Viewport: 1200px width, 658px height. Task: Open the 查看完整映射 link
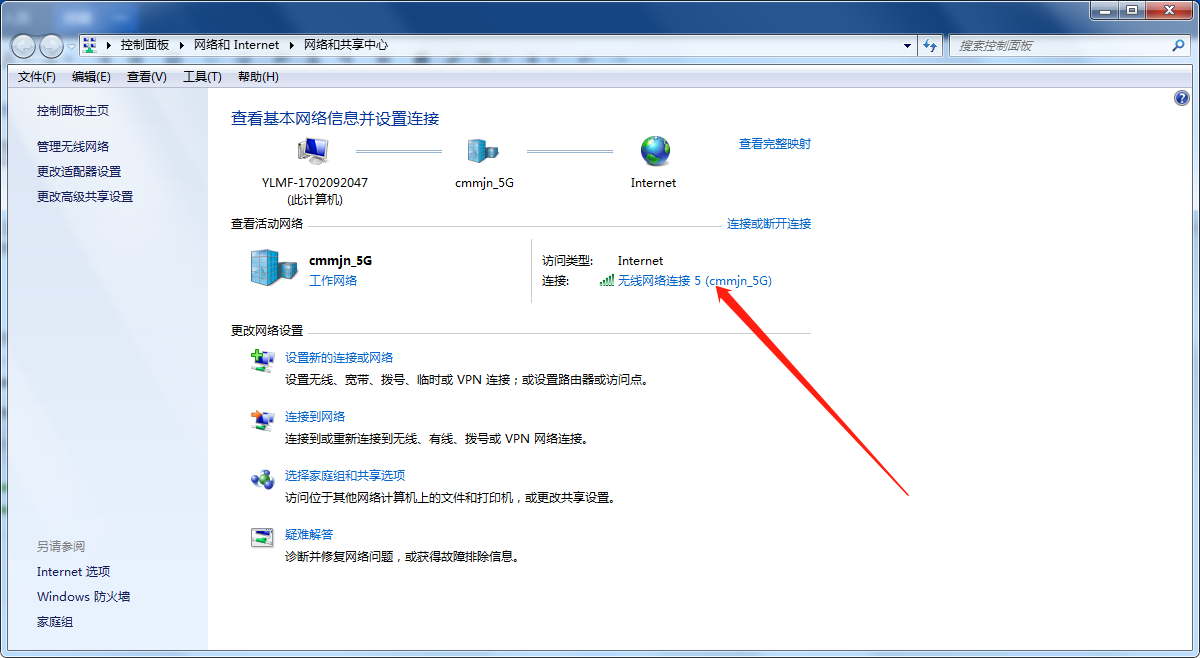coord(774,144)
